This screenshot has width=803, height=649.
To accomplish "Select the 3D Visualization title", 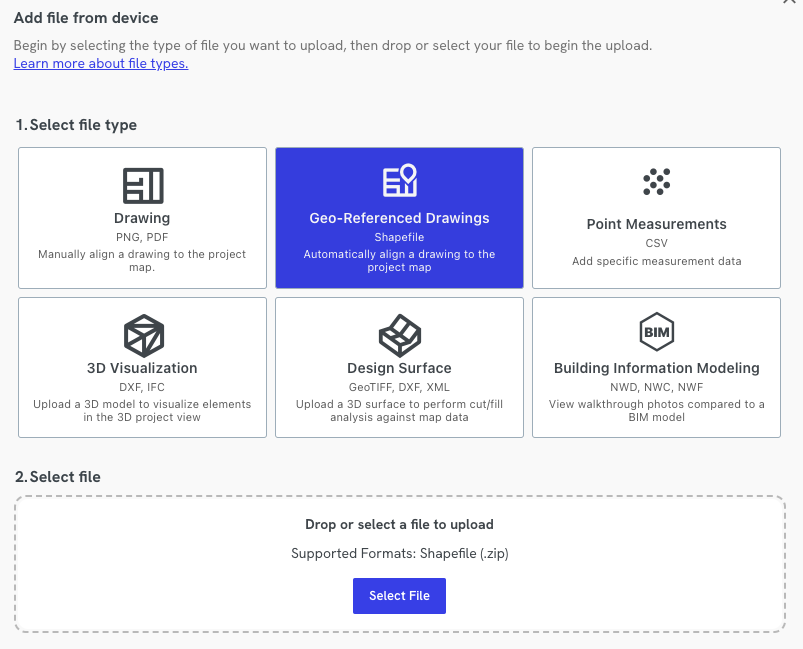I will pyautogui.click(x=142, y=368).
